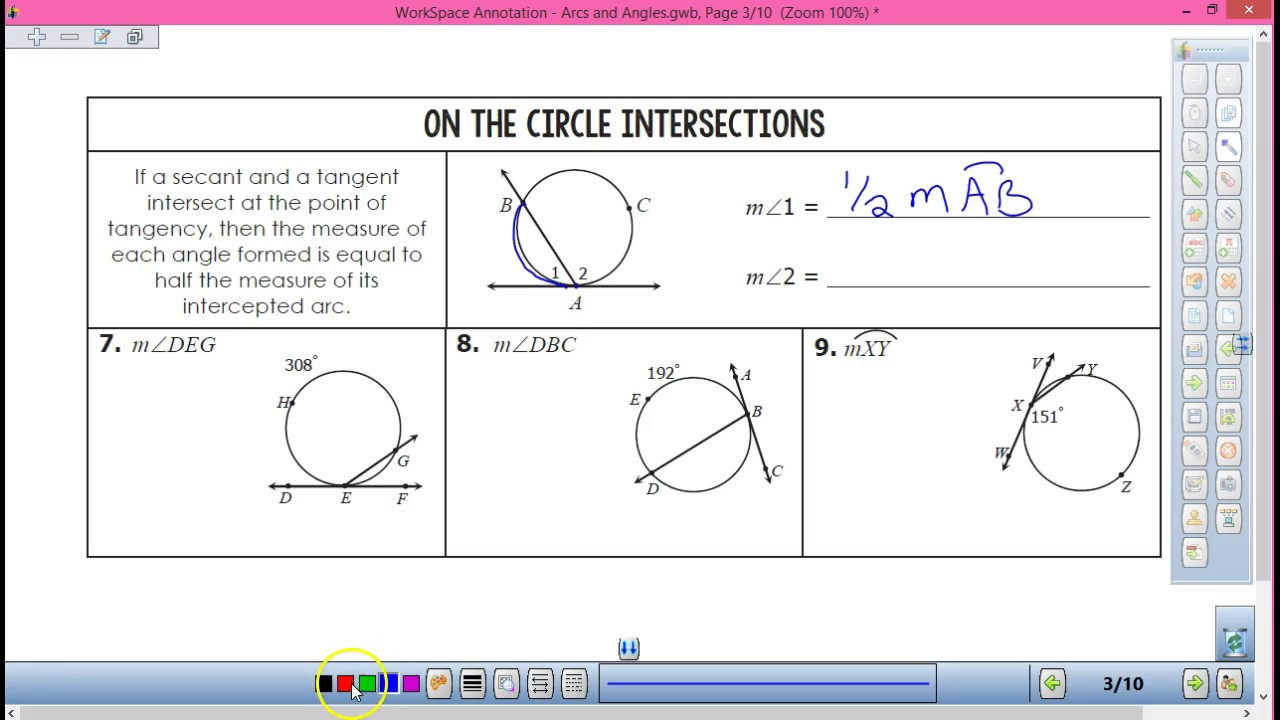Screen dimensions: 1280x720
Task: Open the transparency setting icon
Action: pyautogui.click(x=506, y=684)
